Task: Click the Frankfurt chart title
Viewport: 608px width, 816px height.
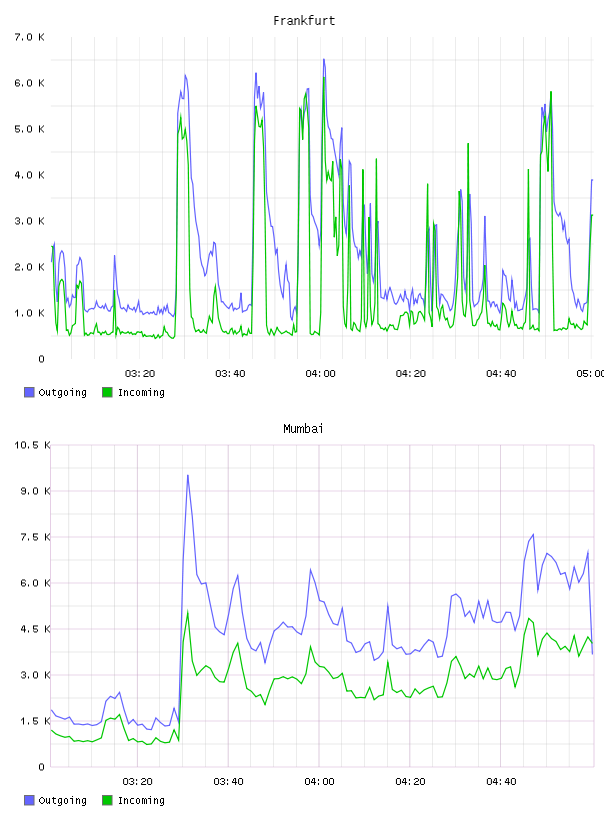Action: click(x=303, y=21)
